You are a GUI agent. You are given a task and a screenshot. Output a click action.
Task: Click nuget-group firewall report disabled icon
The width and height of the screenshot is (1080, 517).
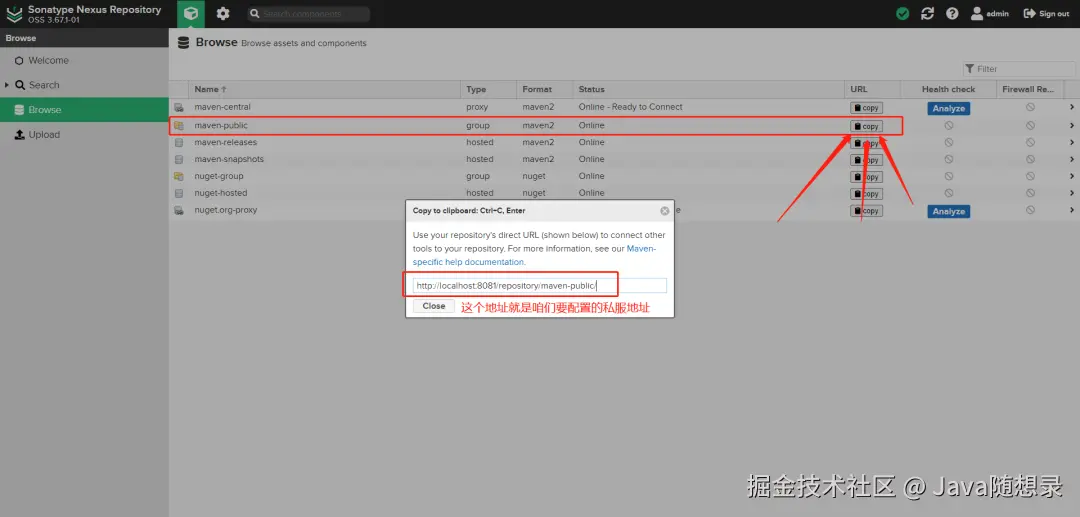click(x=1030, y=176)
